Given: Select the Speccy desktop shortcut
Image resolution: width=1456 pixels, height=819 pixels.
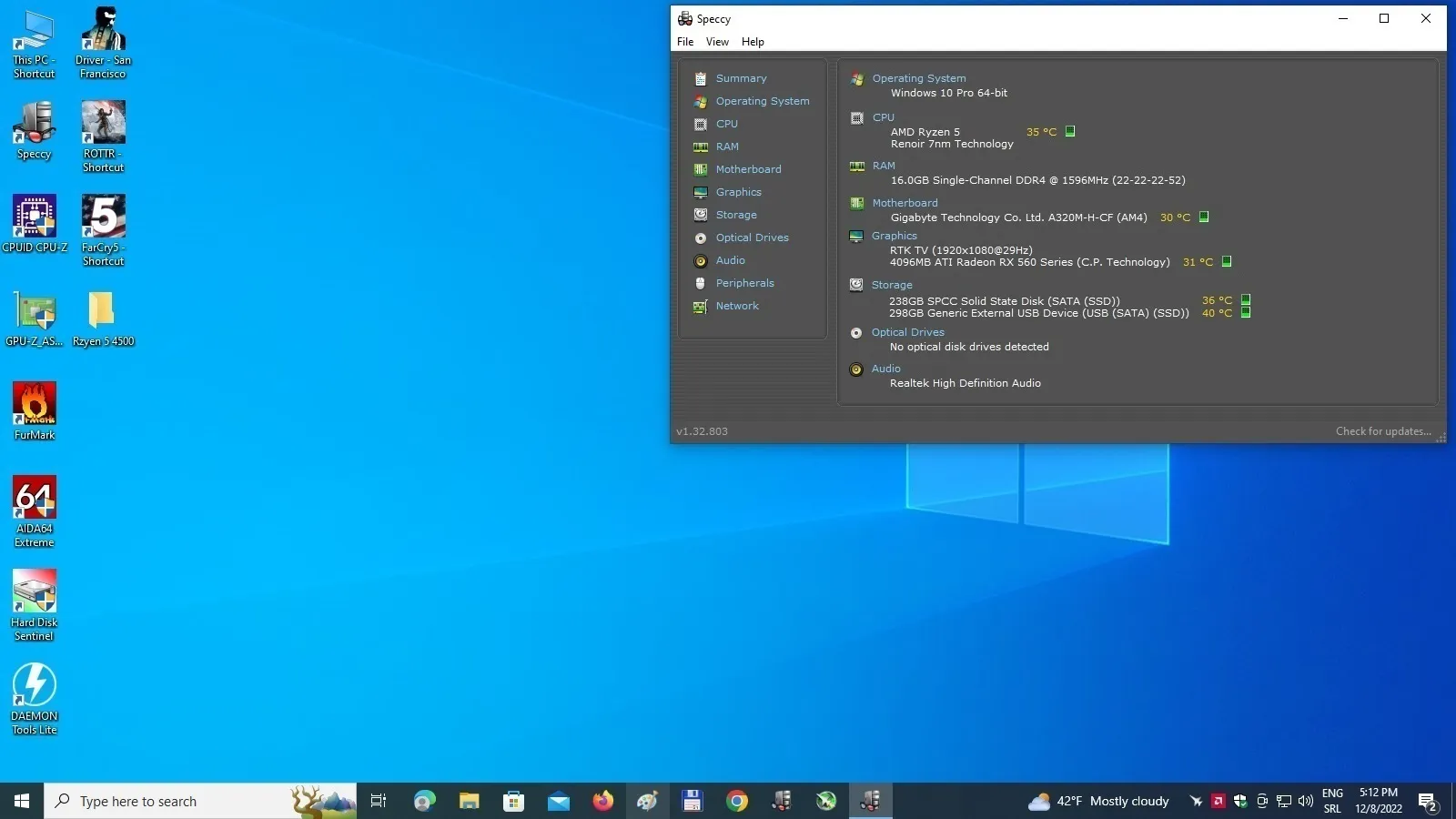Looking at the screenshot, I should point(34,130).
